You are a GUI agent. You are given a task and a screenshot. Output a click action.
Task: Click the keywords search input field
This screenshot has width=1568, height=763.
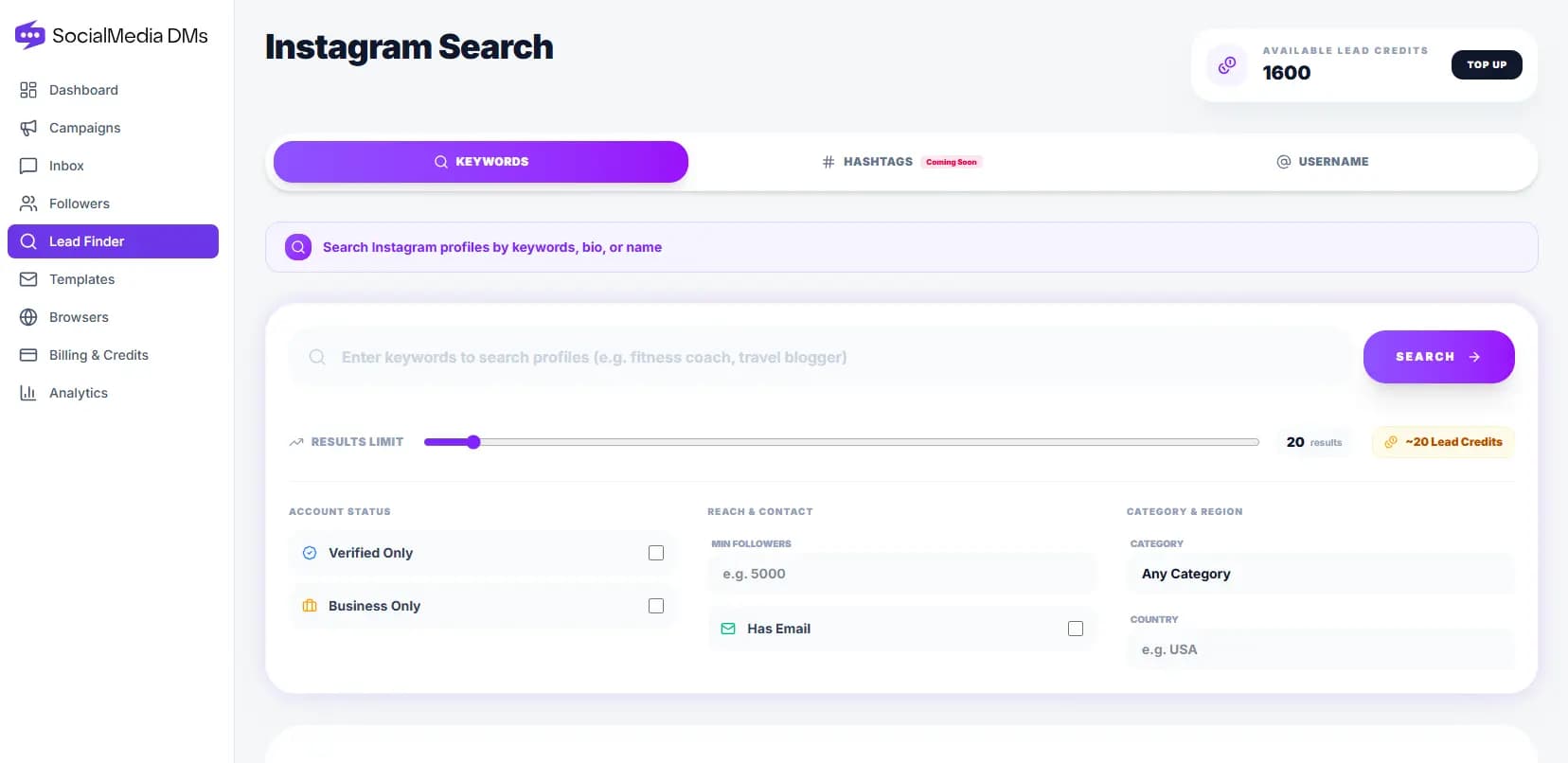coord(821,357)
